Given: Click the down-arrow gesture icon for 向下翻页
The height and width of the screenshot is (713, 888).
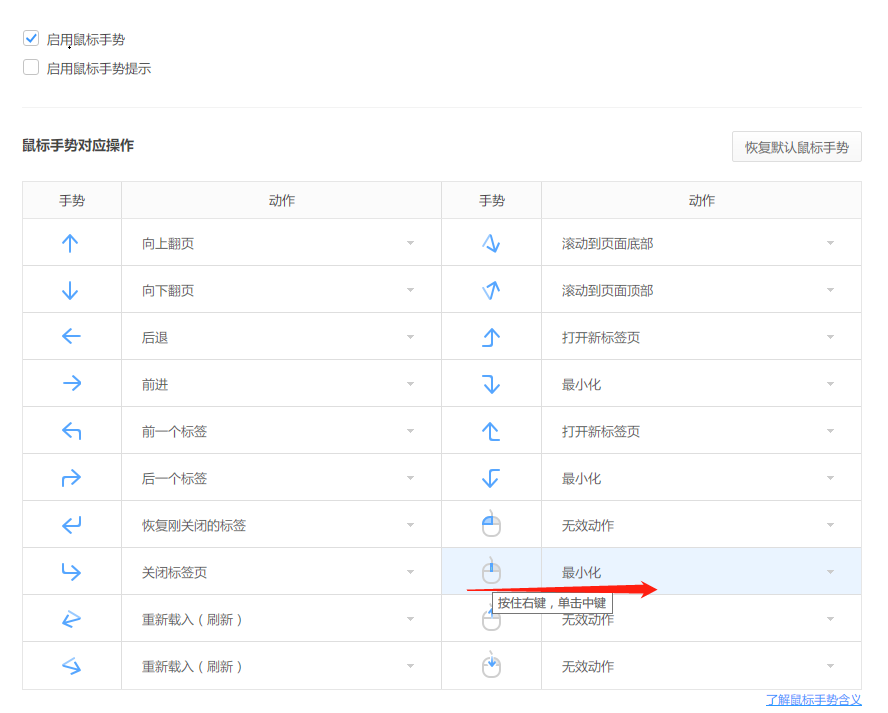Looking at the screenshot, I should (70, 290).
